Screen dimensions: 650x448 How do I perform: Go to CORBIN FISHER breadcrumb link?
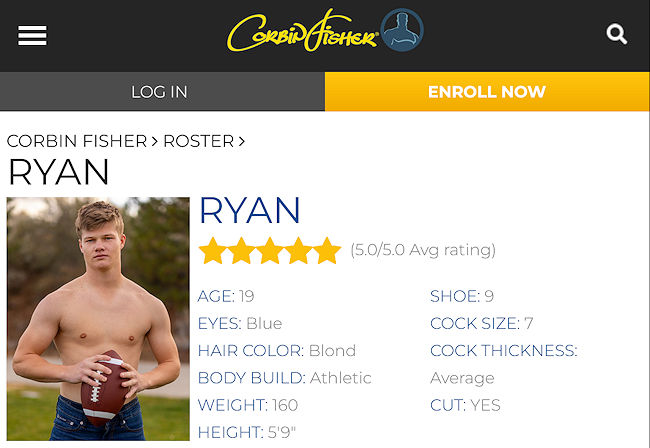pyautogui.click(x=76, y=142)
